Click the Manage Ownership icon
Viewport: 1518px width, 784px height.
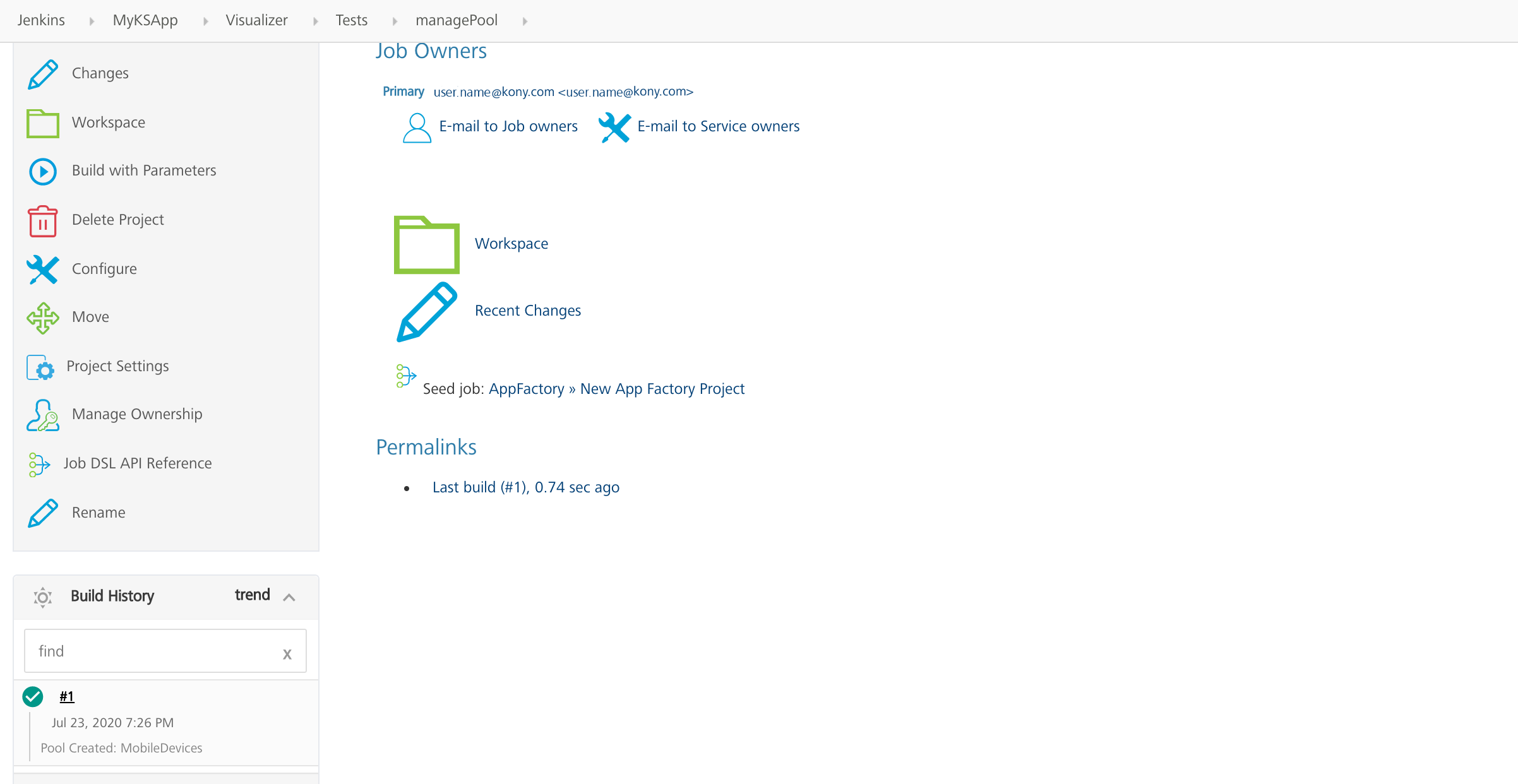click(x=42, y=415)
